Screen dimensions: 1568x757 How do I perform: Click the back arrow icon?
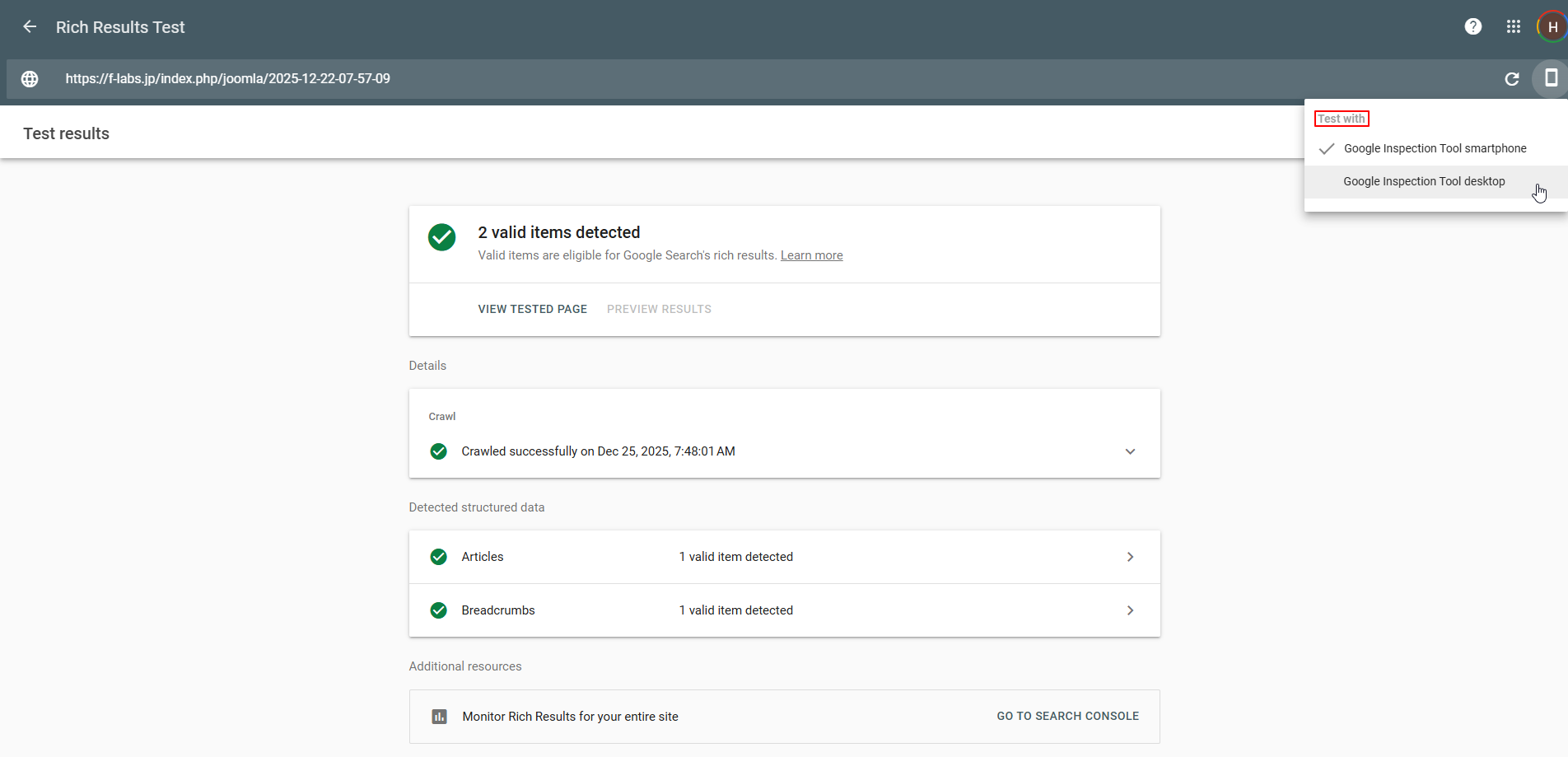coord(30,27)
